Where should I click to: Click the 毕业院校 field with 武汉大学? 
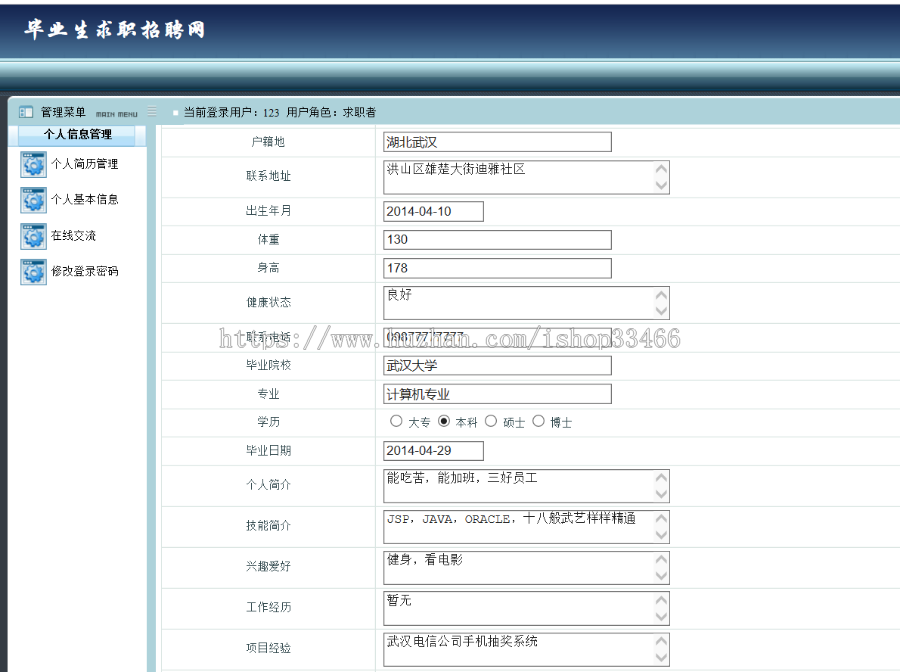pos(497,366)
